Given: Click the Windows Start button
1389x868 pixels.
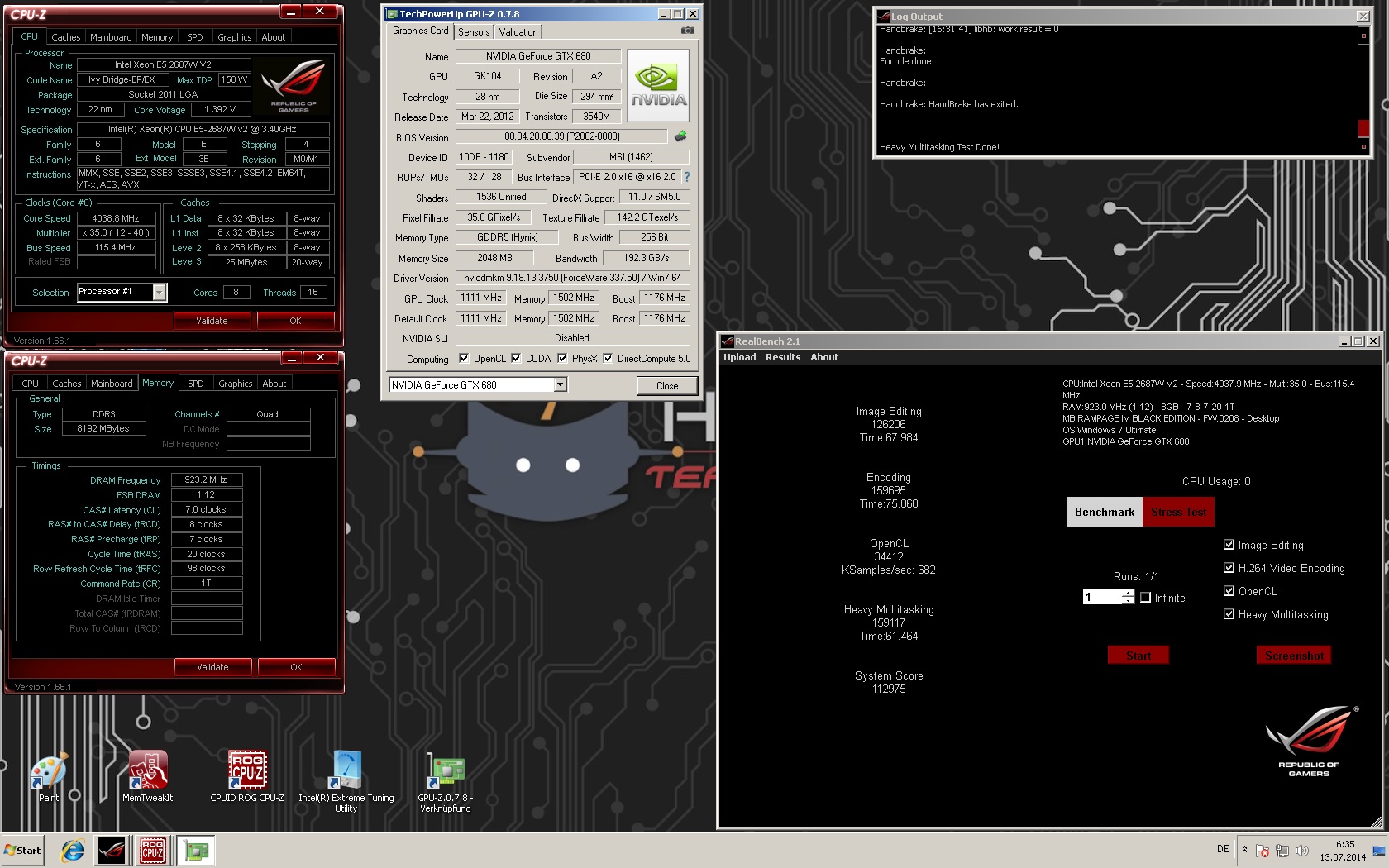Looking at the screenshot, I should [22, 850].
